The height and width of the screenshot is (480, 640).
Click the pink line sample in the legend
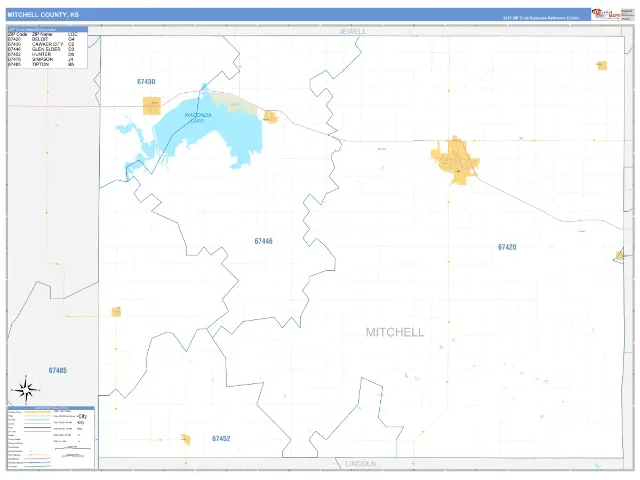pos(37,458)
